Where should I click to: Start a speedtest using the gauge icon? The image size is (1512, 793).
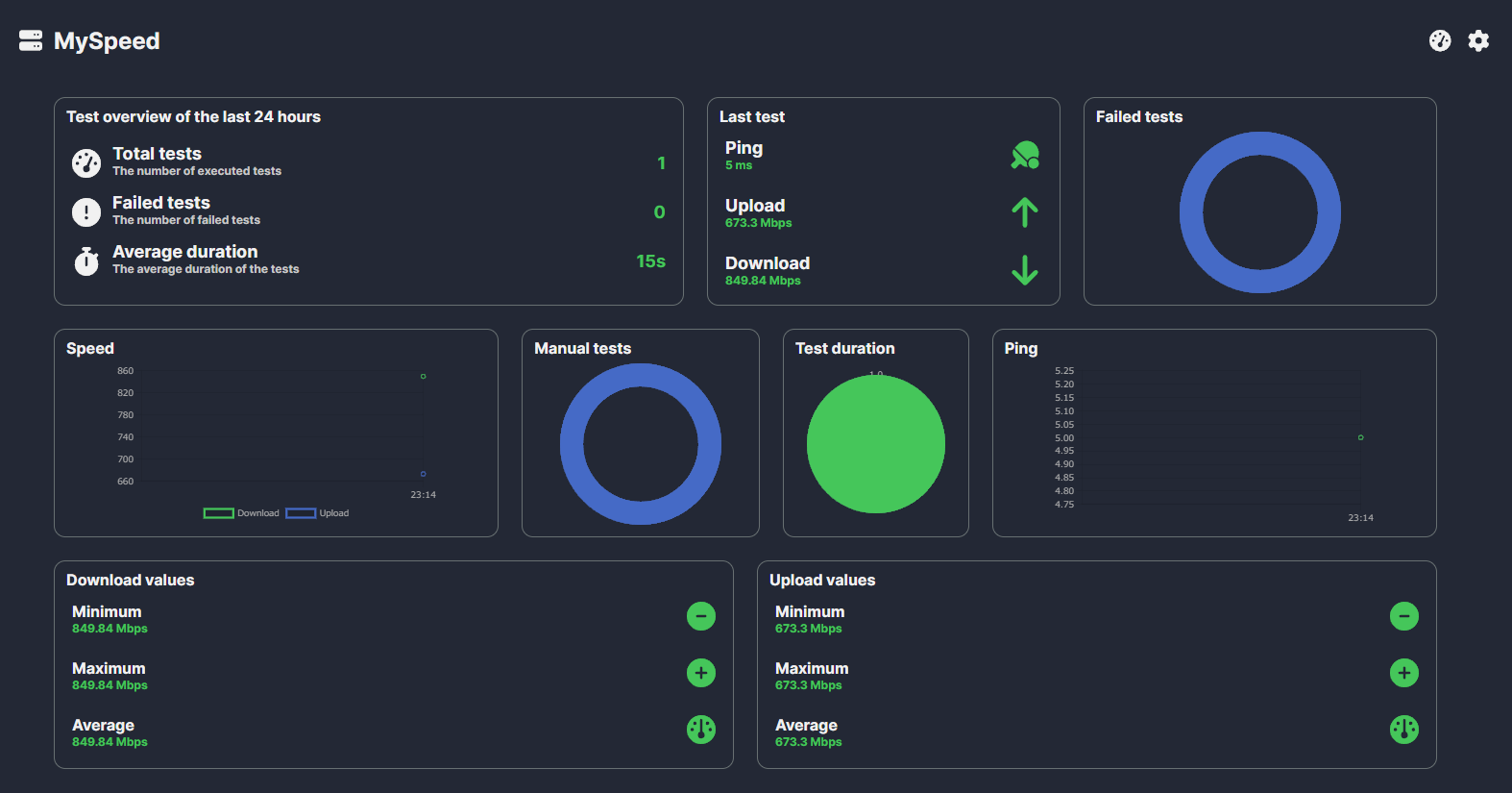[1440, 40]
